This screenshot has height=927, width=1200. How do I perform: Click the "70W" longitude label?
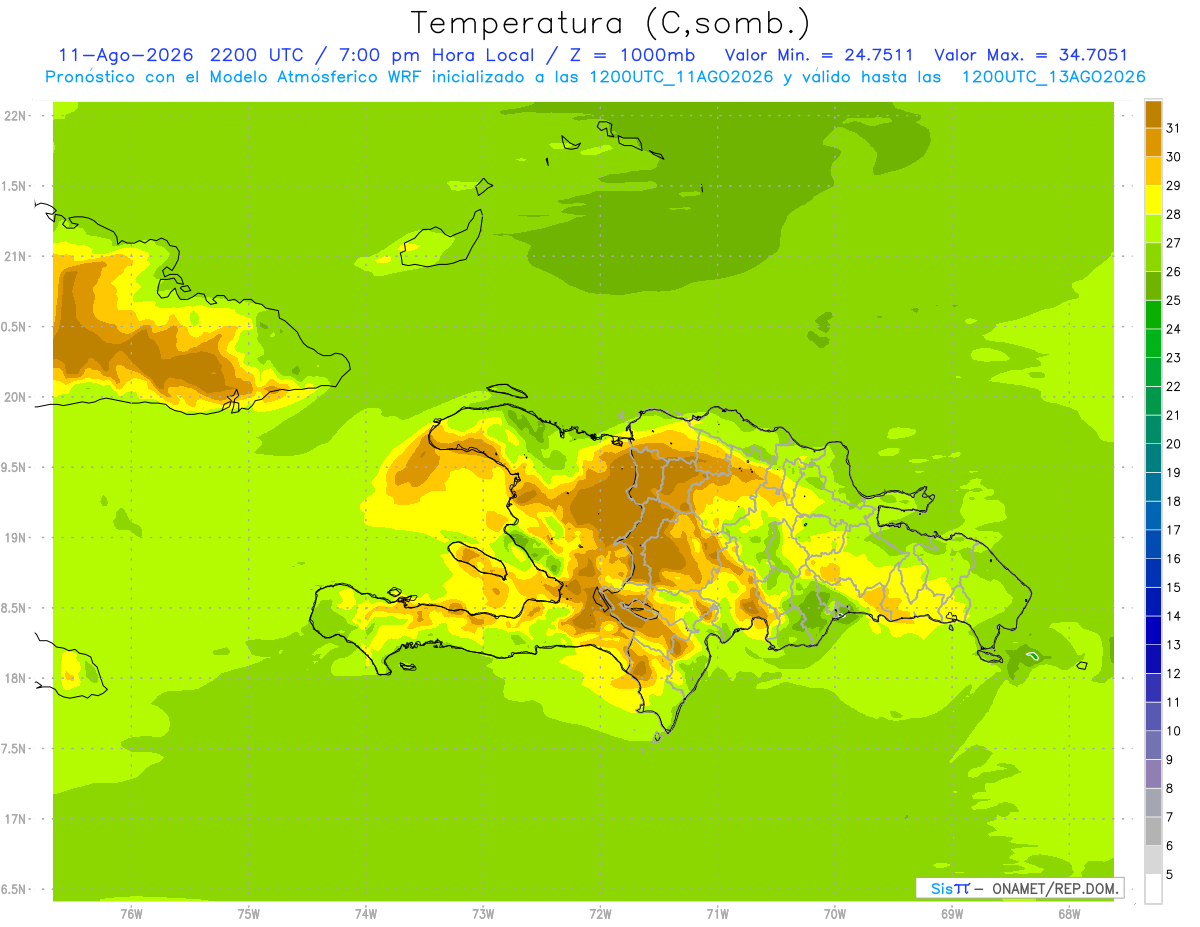(835, 914)
